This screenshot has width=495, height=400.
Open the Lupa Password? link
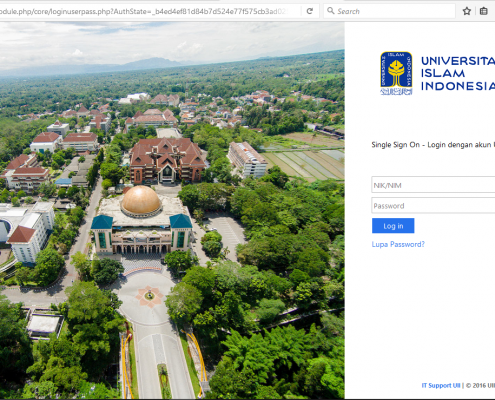pyautogui.click(x=398, y=244)
